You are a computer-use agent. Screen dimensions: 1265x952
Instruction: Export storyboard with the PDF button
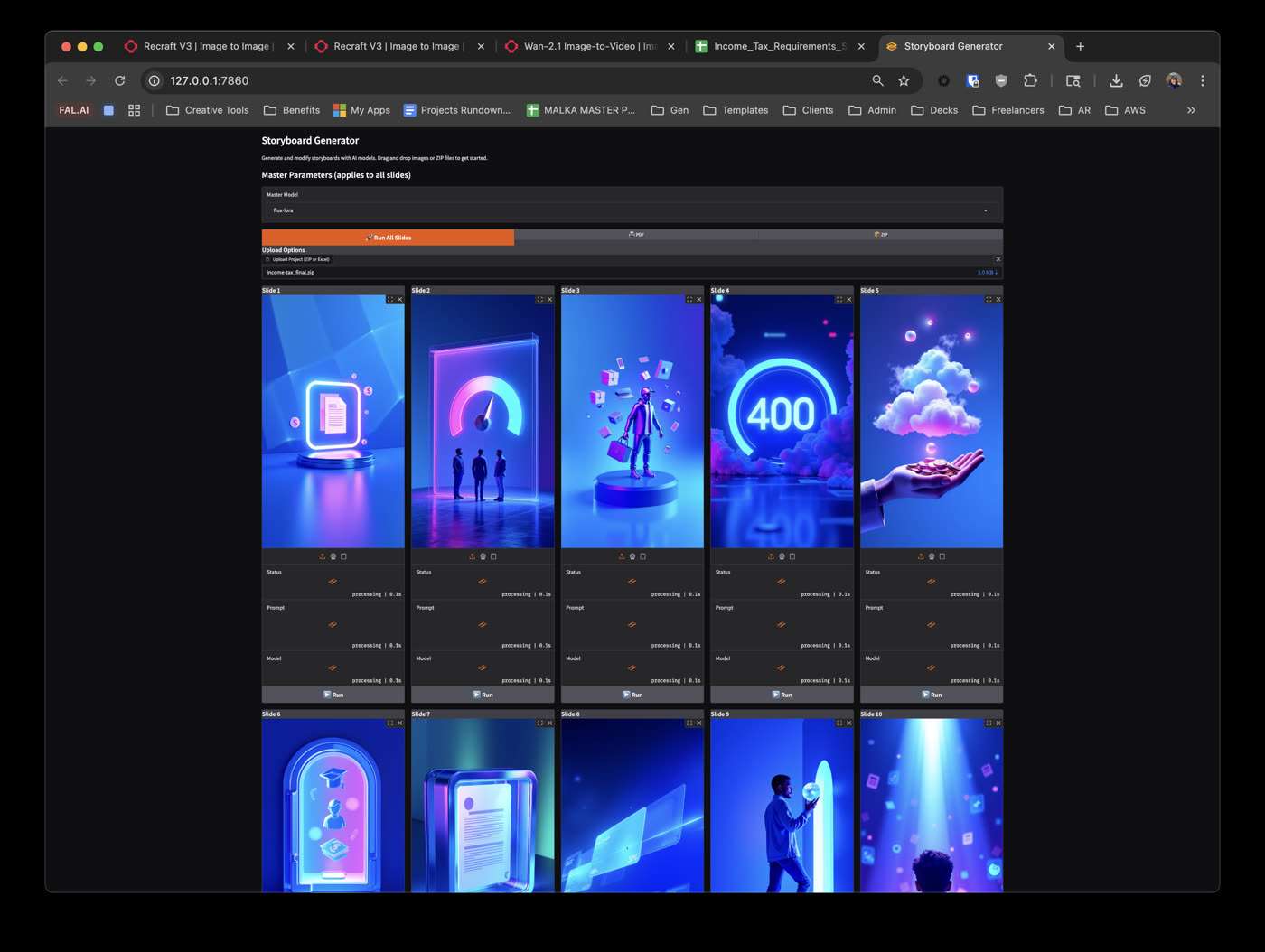click(x=636, y=235)
